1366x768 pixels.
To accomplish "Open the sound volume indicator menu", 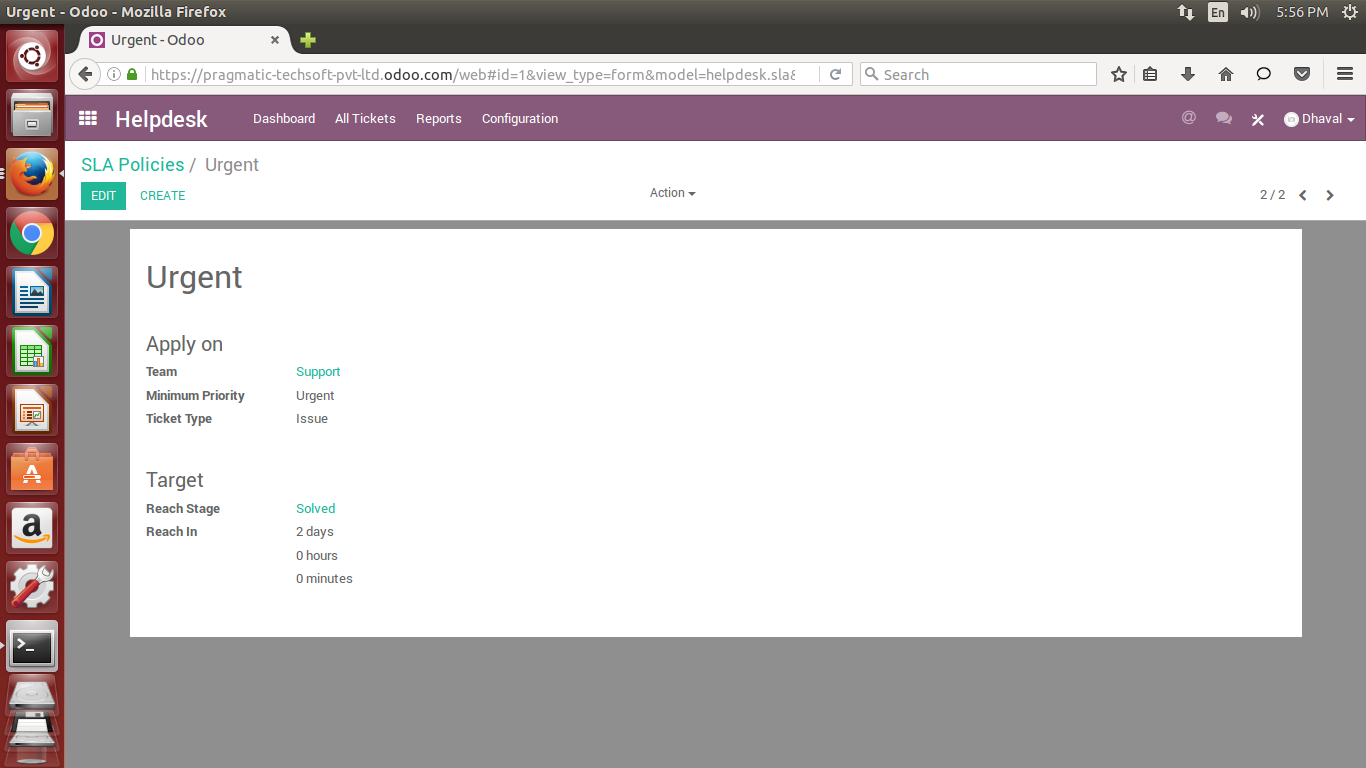I will tap(1249, 12).
